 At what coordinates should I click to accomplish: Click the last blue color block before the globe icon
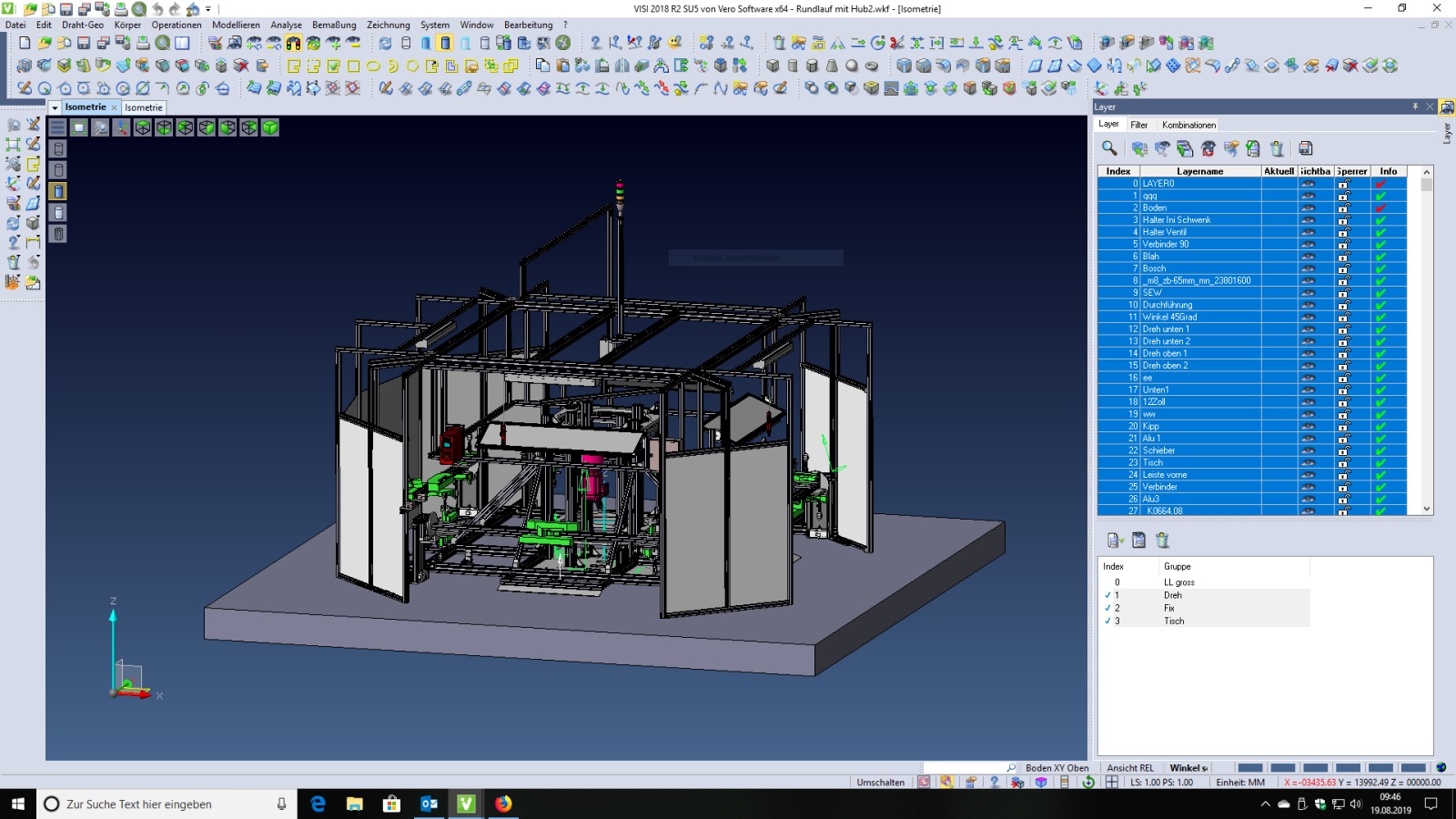(x=1413, y=768)
